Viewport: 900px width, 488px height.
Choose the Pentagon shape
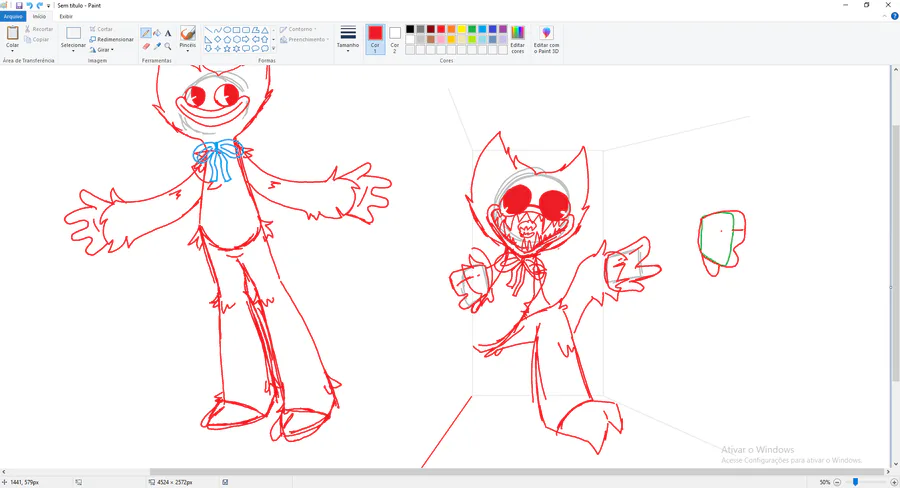(x=227, y=39)
